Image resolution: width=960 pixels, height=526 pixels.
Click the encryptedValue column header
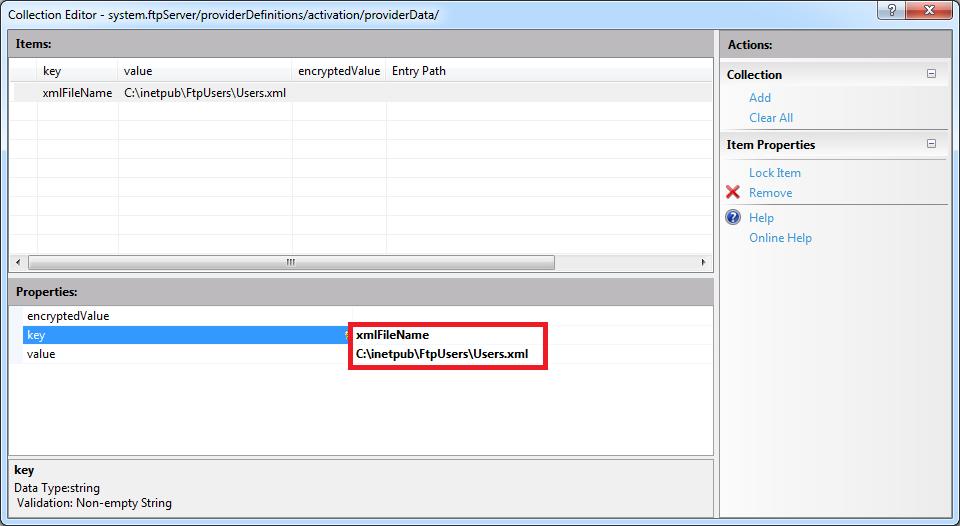tap(339, 71)
